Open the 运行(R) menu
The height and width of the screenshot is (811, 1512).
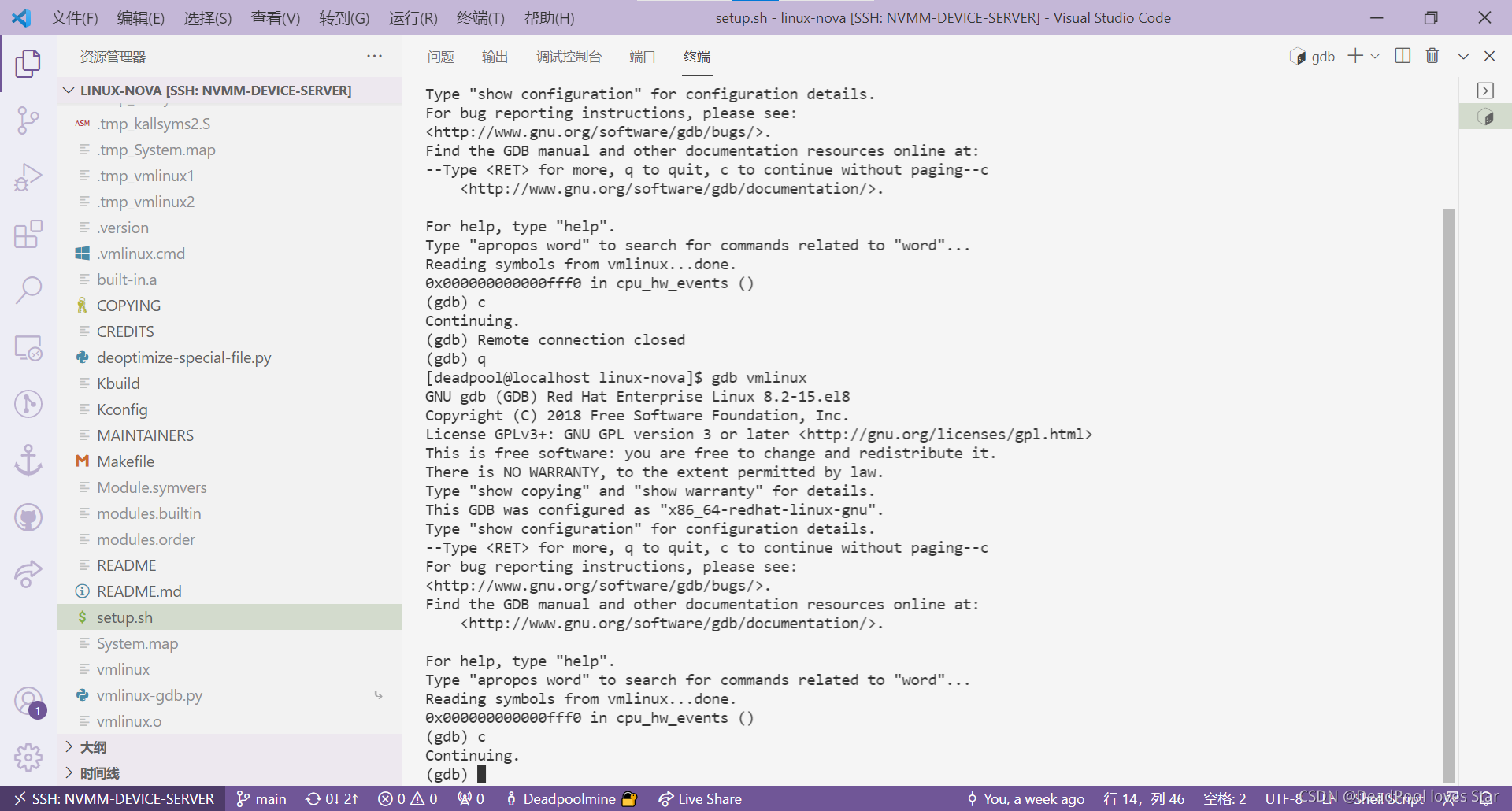[413, 17]
